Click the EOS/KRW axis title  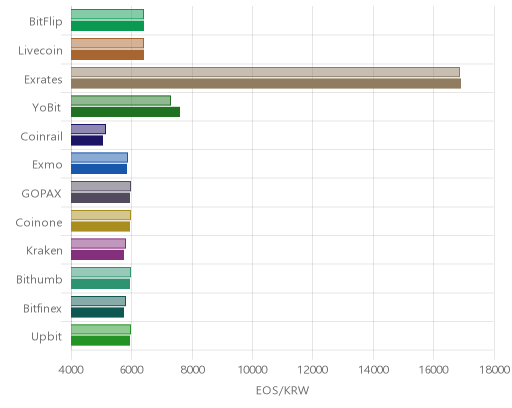pos(282,390)
